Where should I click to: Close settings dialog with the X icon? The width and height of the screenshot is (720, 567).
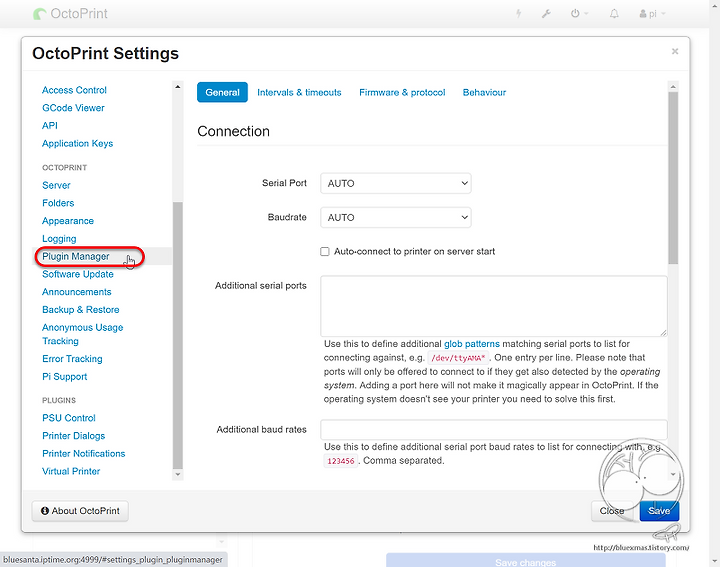pos(675,51)
